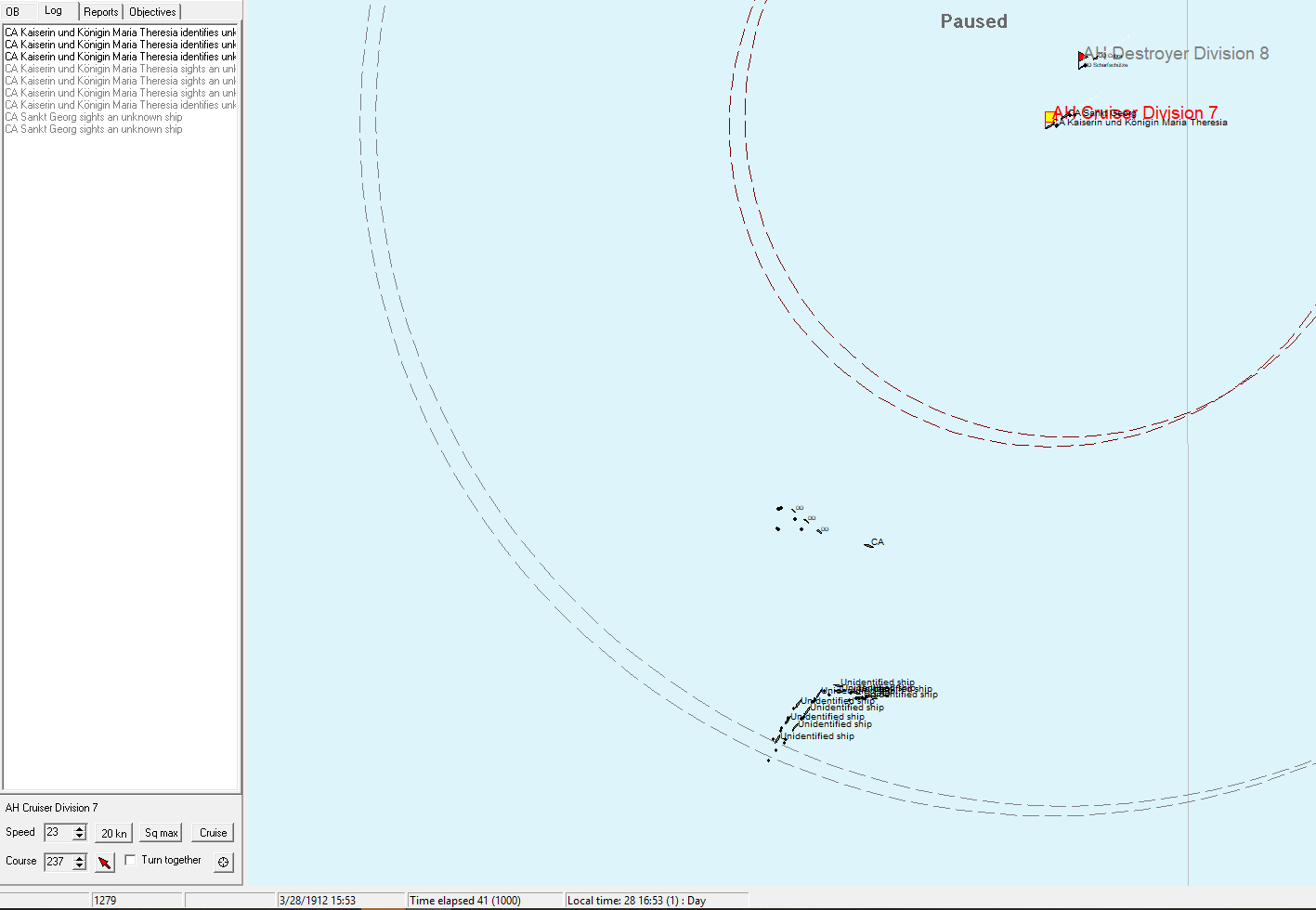Screen dimensions: 1316x910
Task: Decrease course with the down stepper arrow
Action: coord(80,867)
